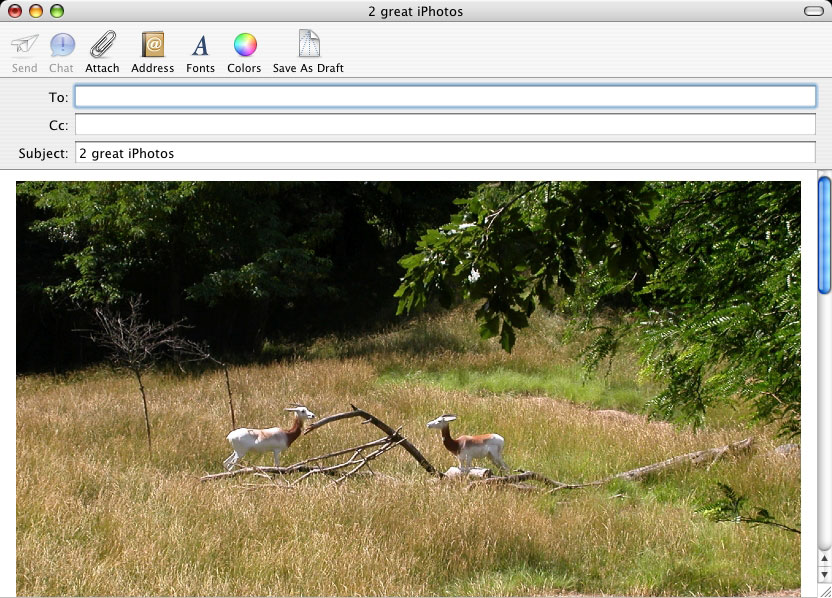Show the Fonts panel
The height and width of the screenshot is (598, 832).
click(x=200, y=46)
